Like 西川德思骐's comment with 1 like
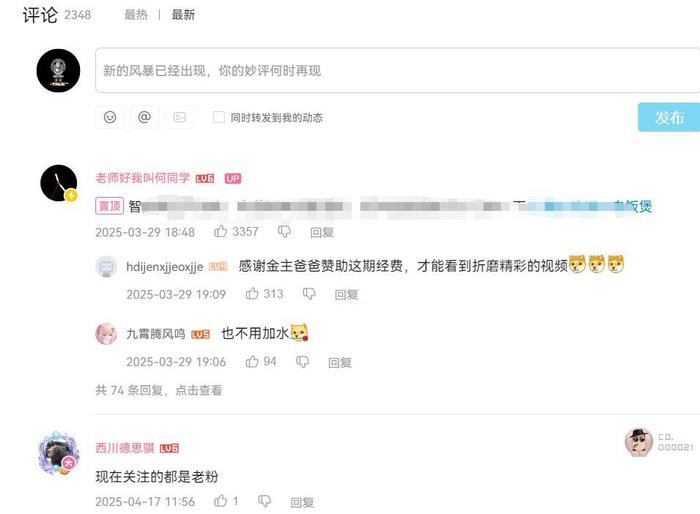The image size is (700, 514). tap(221, 501)
